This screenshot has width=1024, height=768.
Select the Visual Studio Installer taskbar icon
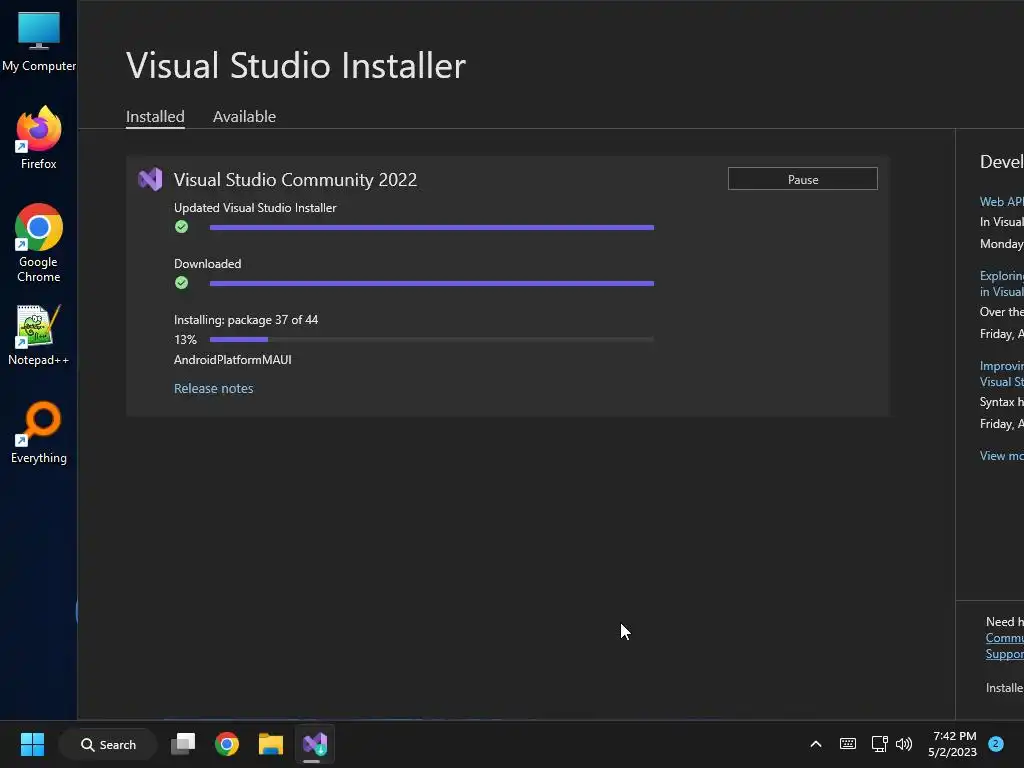click(x=315, y=744)
